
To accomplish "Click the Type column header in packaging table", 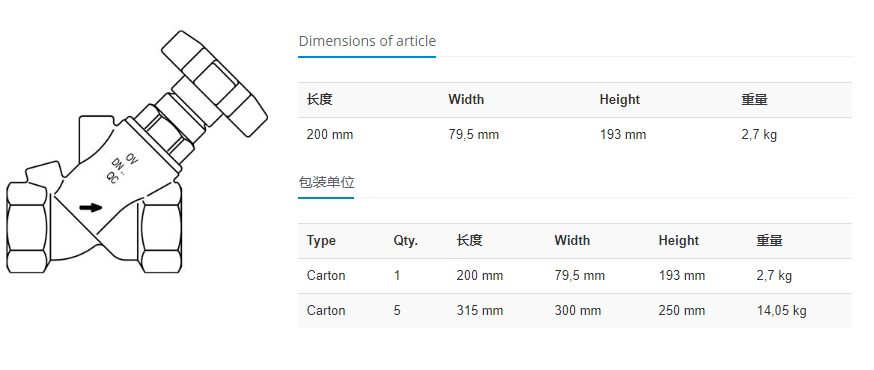I will [321, 241].
